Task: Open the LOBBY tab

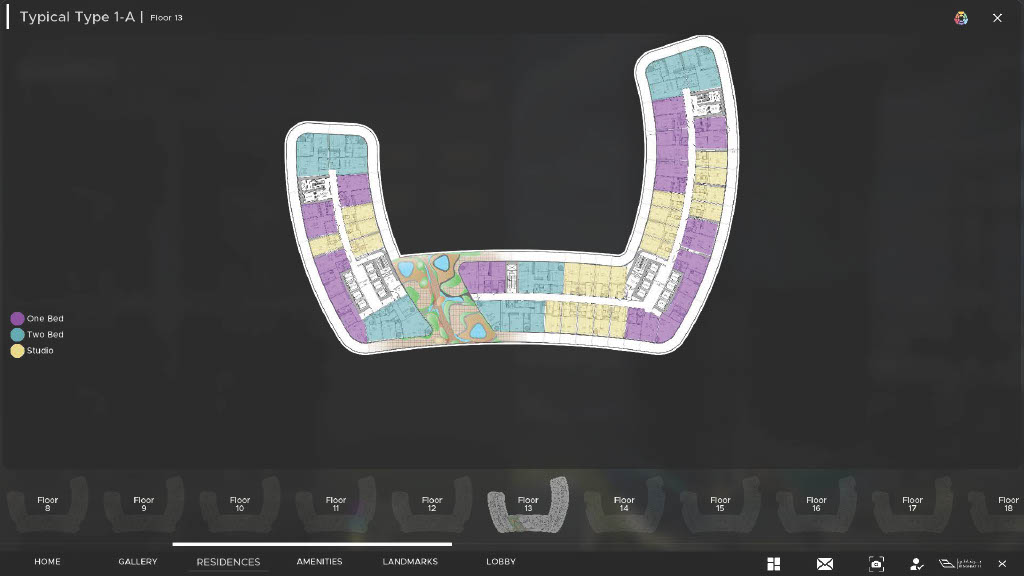Action: click(x=501, y=562)
